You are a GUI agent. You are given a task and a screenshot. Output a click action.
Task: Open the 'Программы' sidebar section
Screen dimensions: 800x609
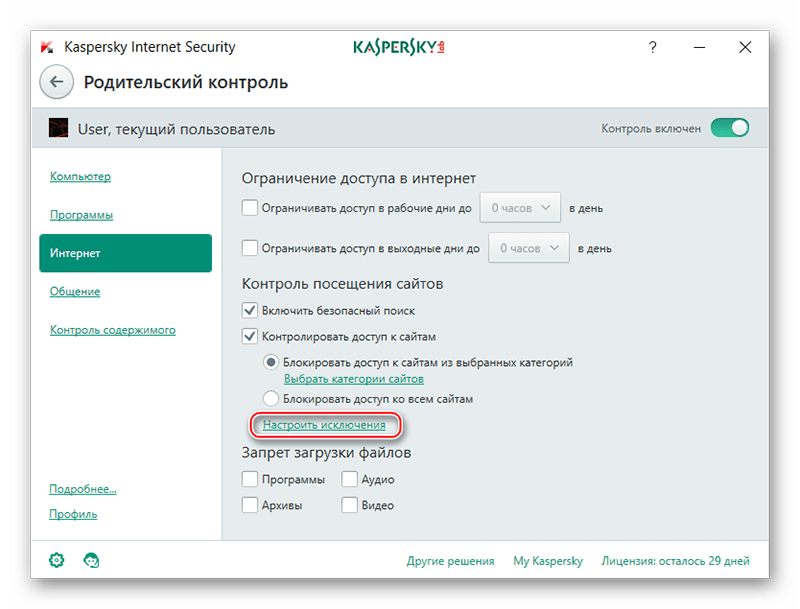coord(81,215)
